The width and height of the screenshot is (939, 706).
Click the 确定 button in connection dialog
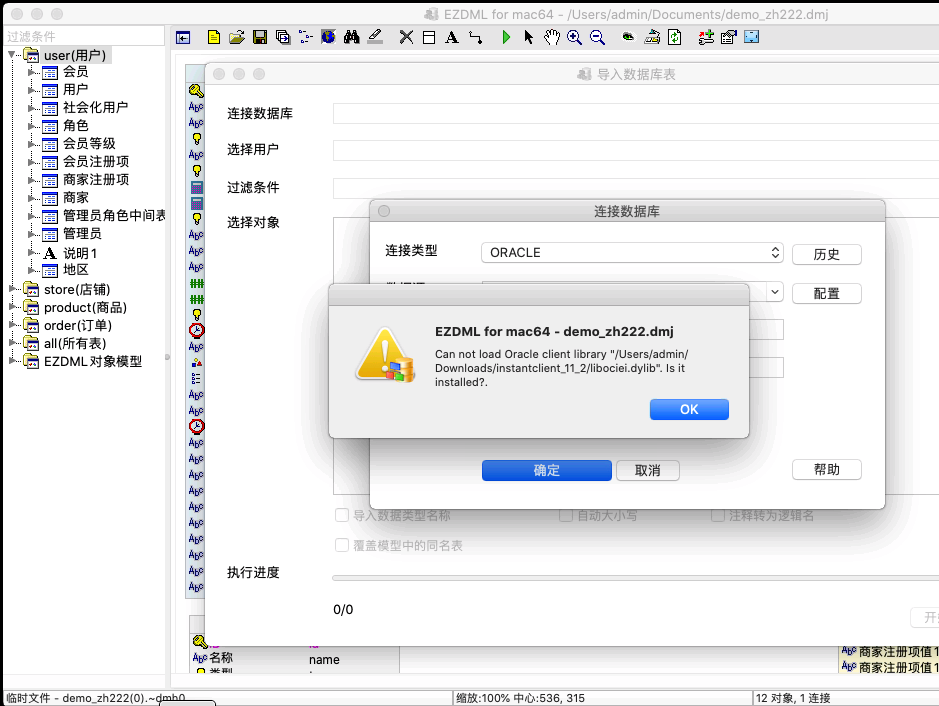(x=547, y=470)
